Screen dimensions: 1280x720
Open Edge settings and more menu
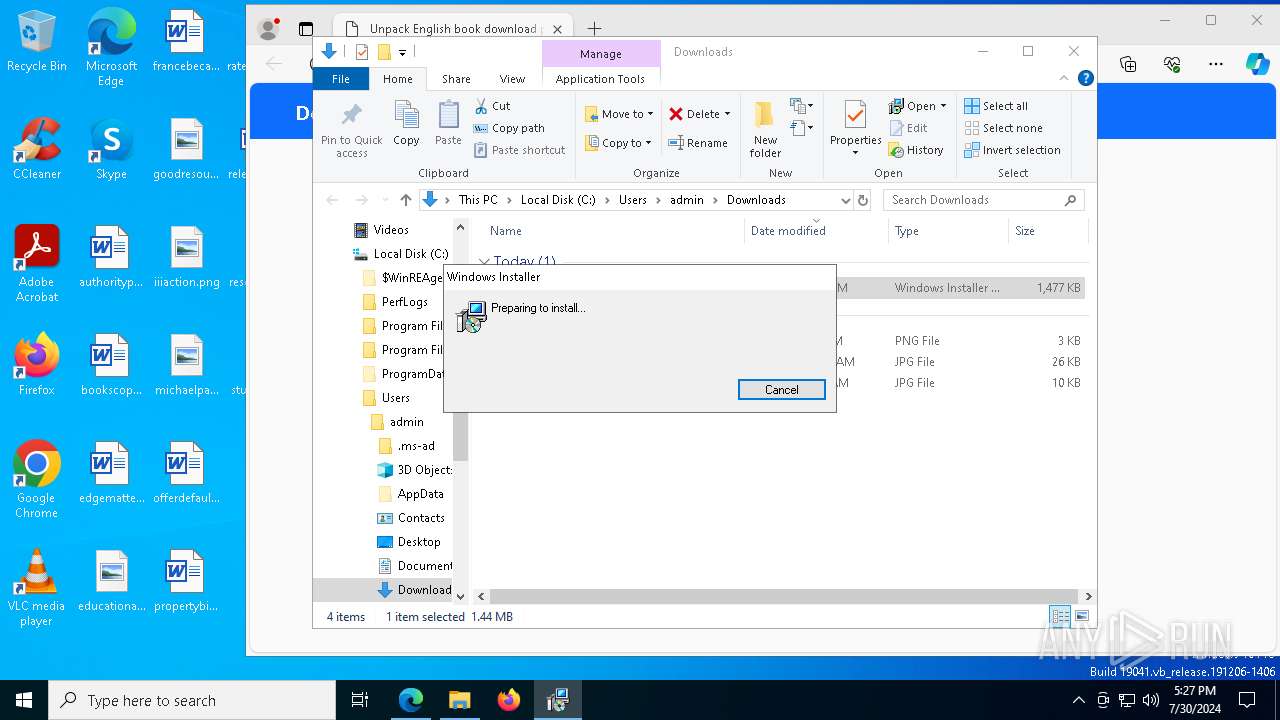click(x=1216, y=64)
